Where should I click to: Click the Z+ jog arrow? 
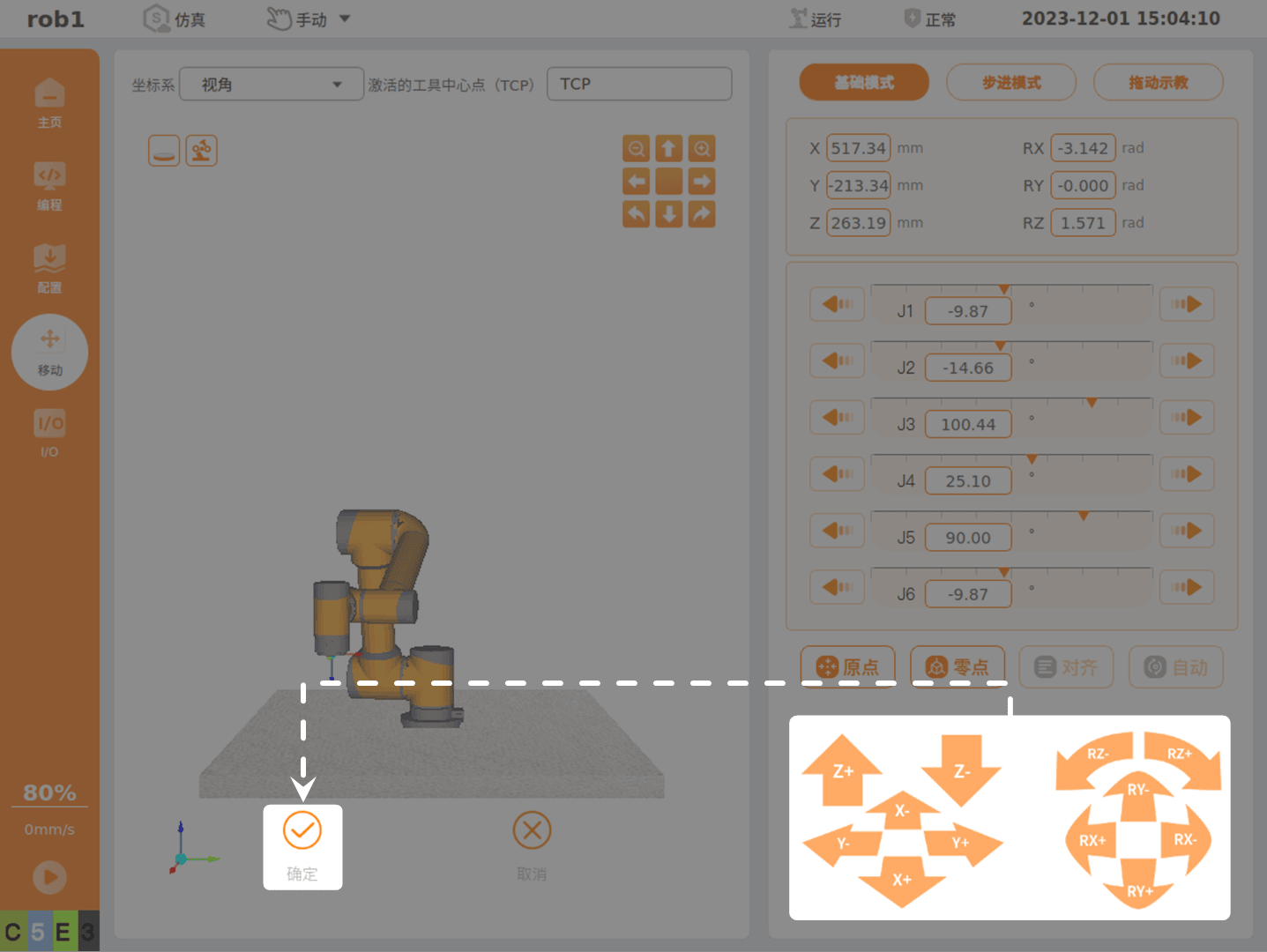pos(842,770)
